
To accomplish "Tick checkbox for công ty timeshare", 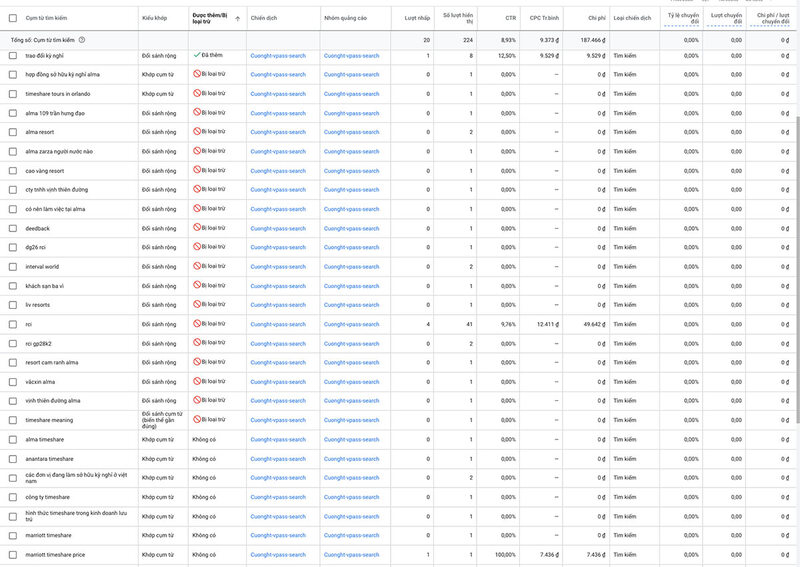I will point(13,497).
